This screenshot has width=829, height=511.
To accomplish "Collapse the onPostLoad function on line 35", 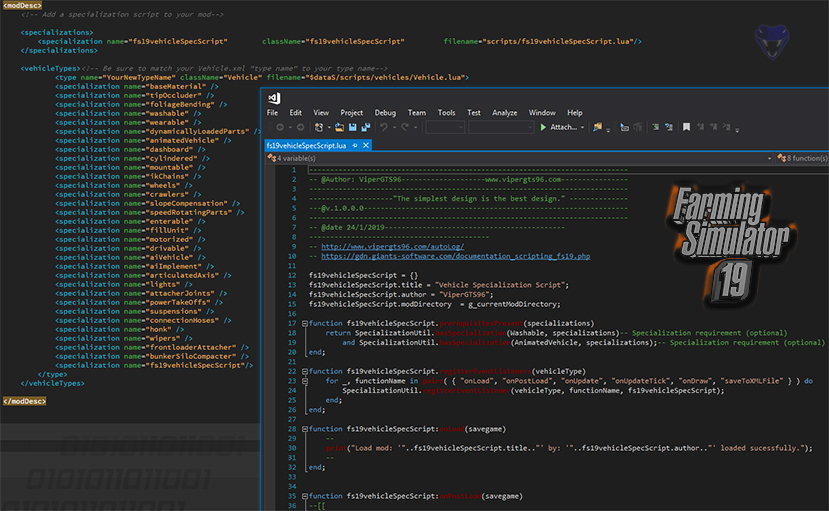I will tap(305, 496).
